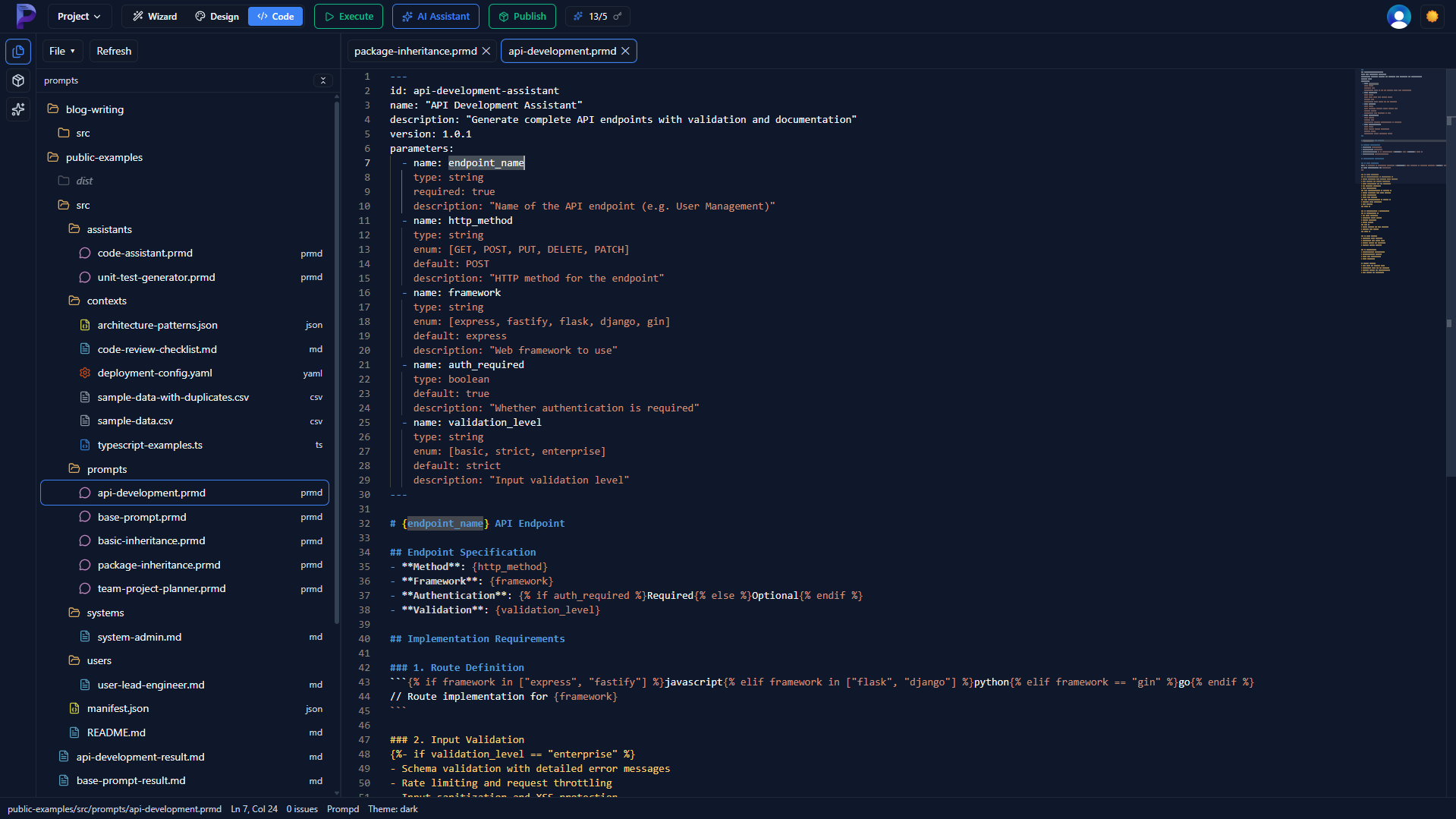The height and width of the screenshot is (819, 1456).
Task: Select base-prompt.prmd in the file tree
Action: (142, 517)
